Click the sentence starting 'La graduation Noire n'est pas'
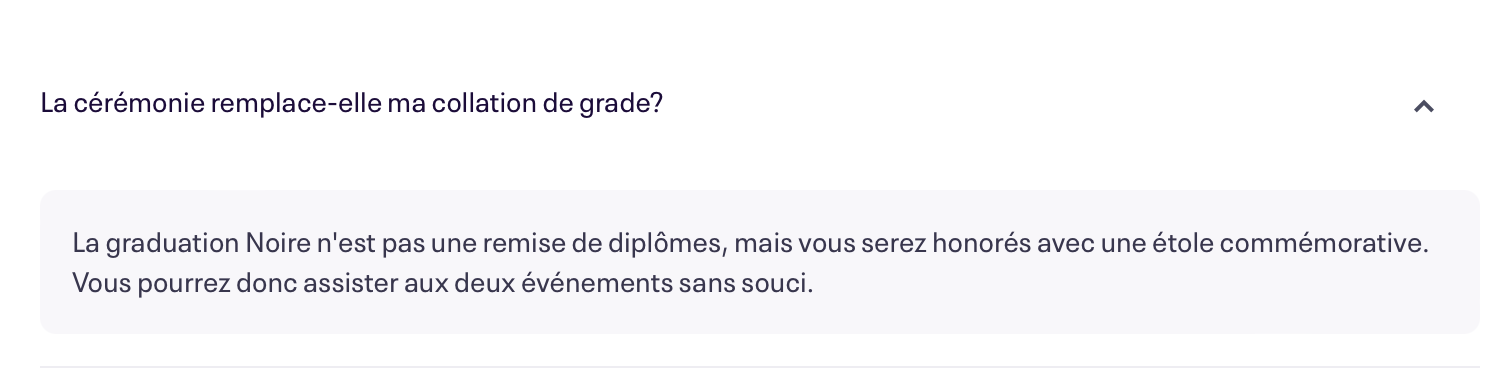The width and height of the screenshot is (1488, 368). click(x=748, y=243)
